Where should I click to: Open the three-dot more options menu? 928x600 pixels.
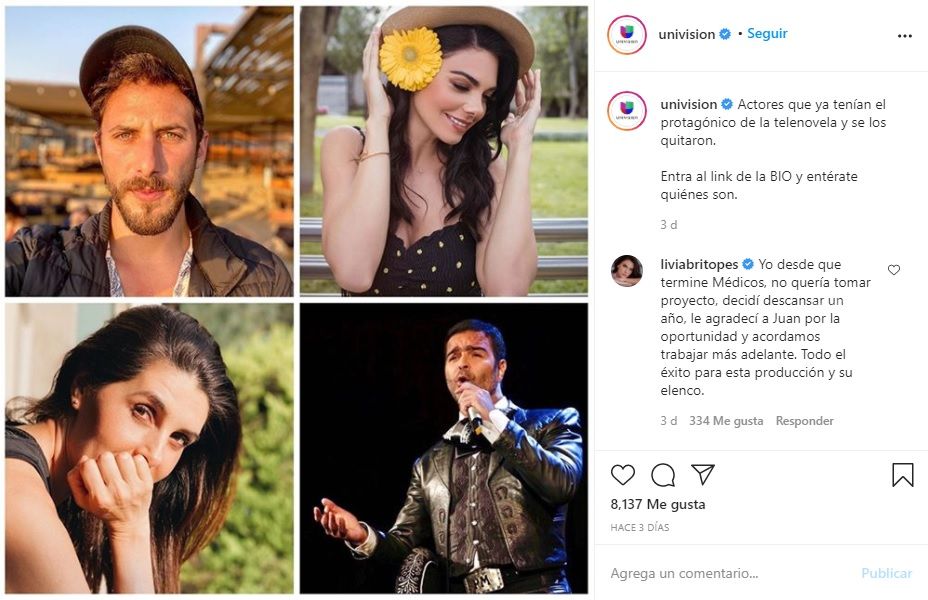(x=904, y=36)
